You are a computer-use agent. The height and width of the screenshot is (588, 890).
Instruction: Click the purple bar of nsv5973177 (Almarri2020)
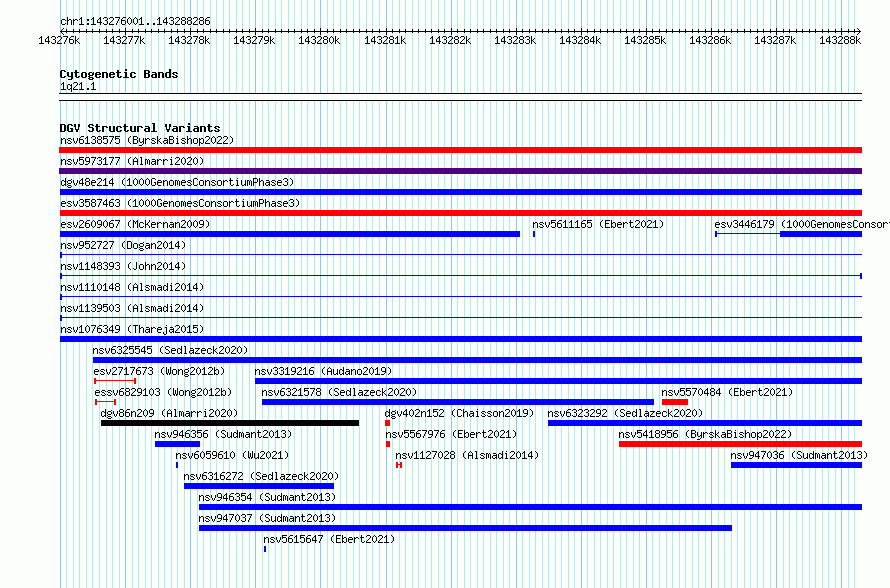click(x=460, y=171)
